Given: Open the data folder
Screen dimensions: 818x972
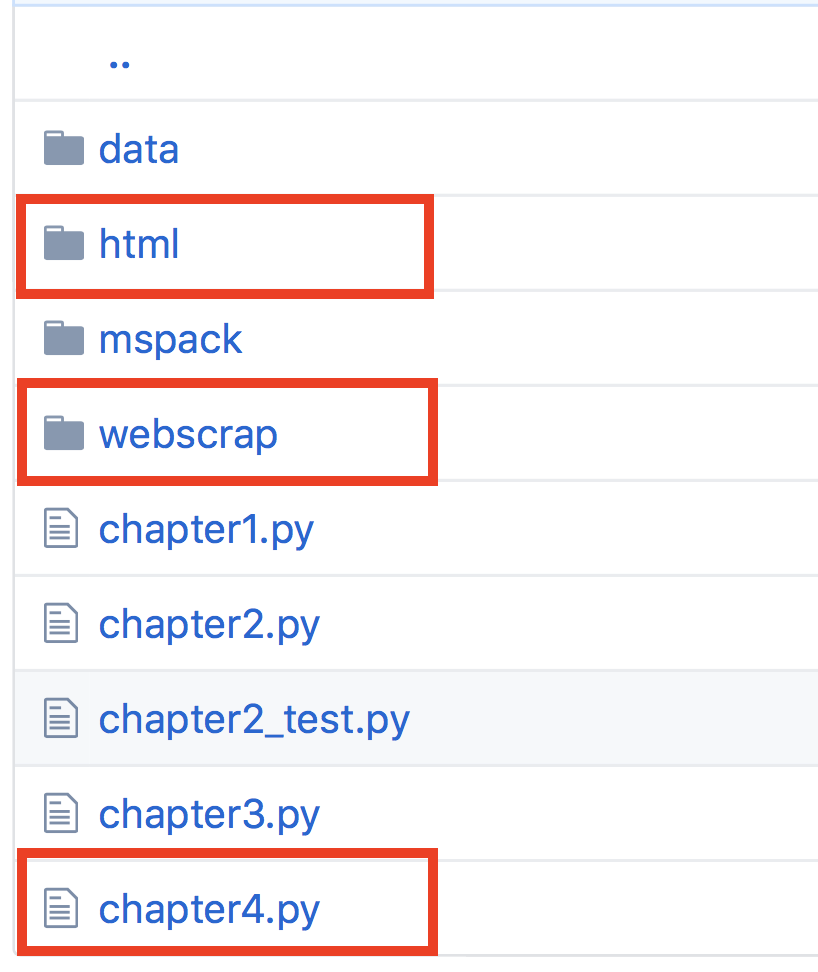Looking at the screenshot, I should point(138,148).
